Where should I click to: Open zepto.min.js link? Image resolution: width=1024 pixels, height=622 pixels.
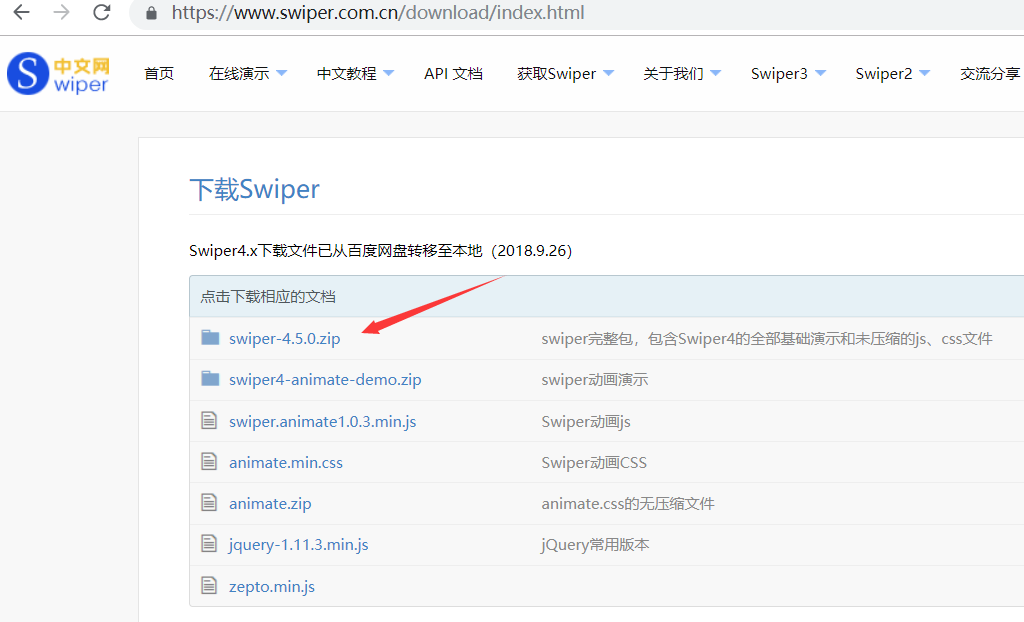click(x=272, y=587)
